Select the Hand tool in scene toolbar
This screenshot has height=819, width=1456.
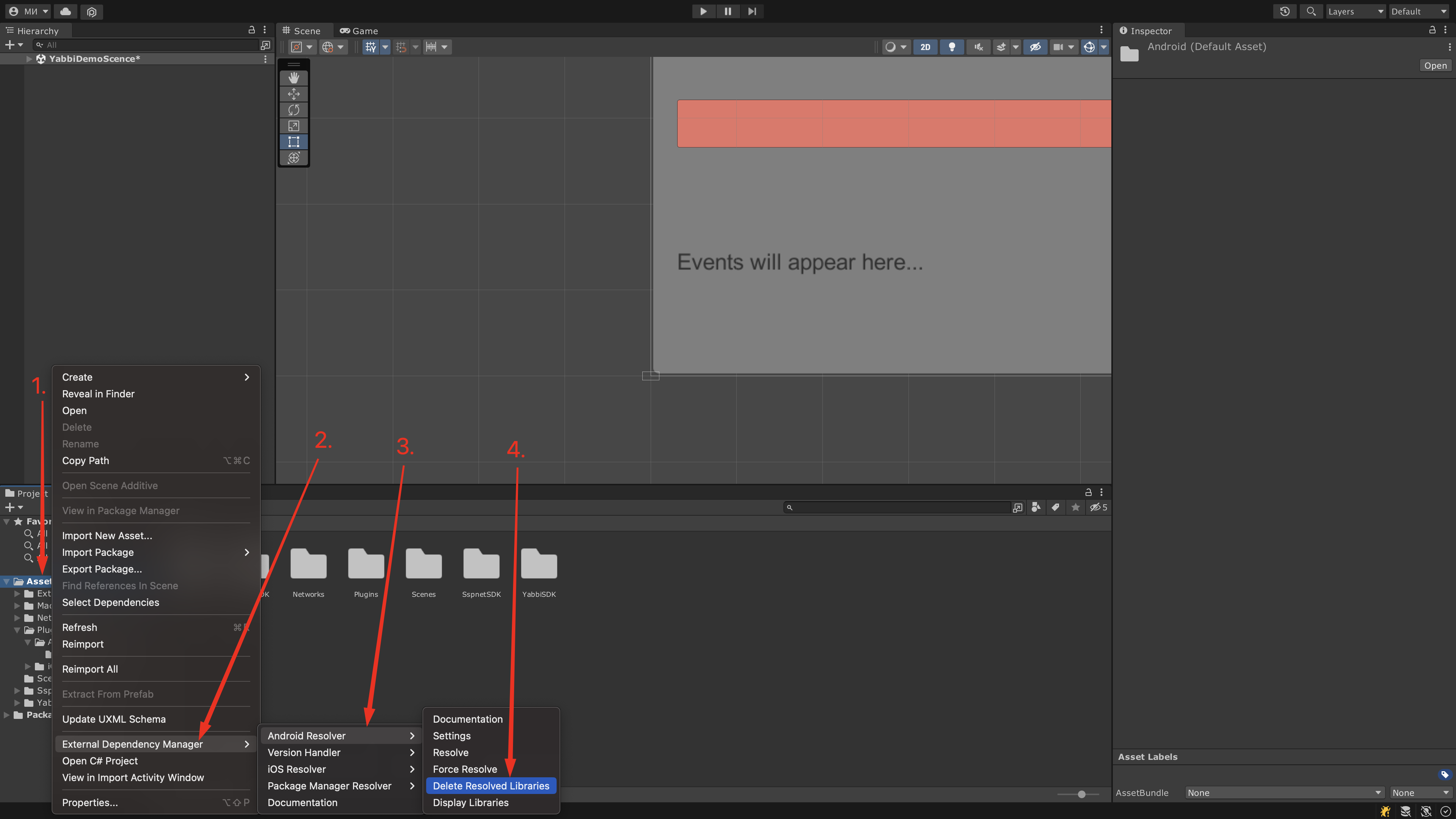293,77
